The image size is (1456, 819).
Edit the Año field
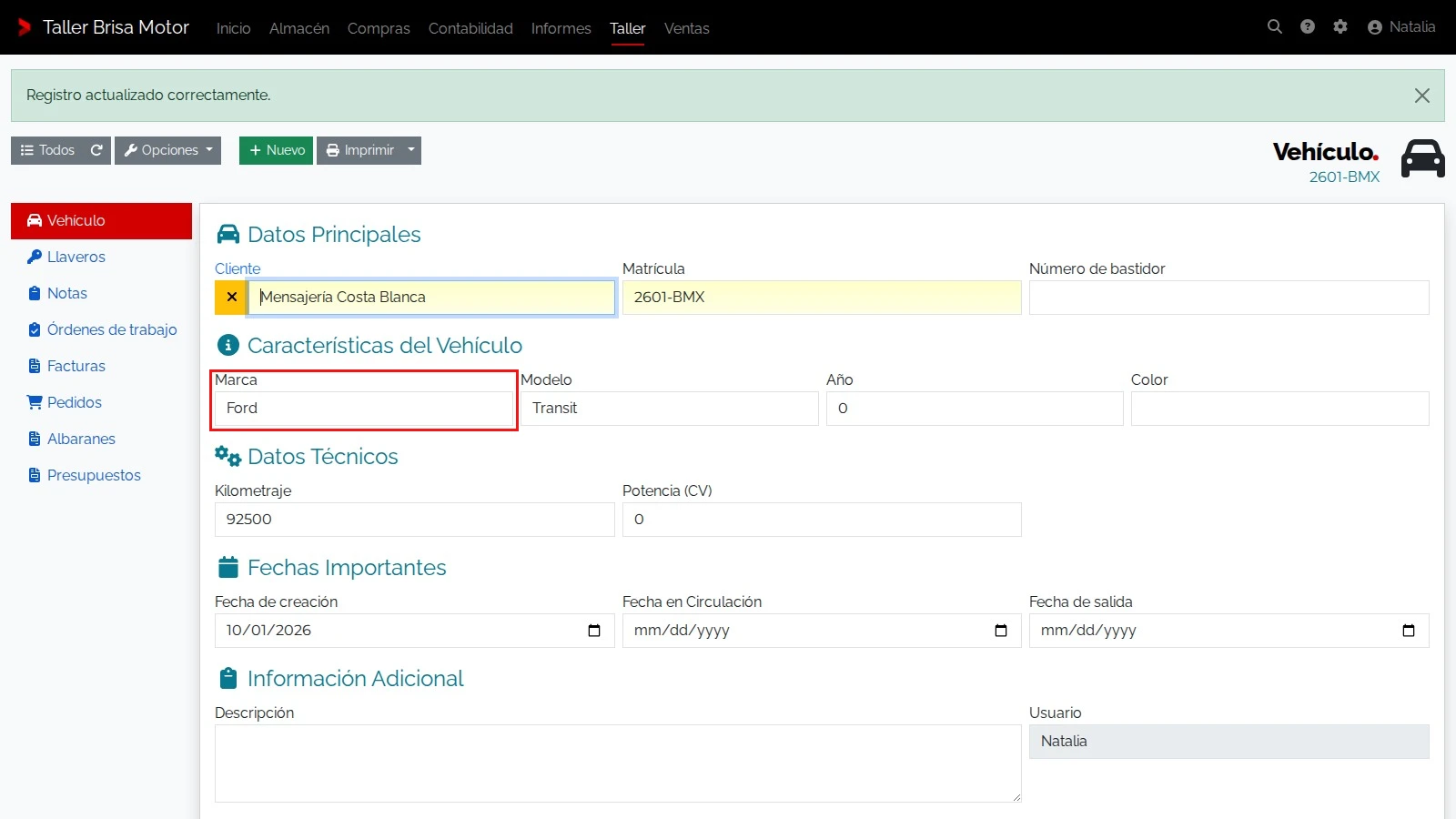tap(975, 409)
